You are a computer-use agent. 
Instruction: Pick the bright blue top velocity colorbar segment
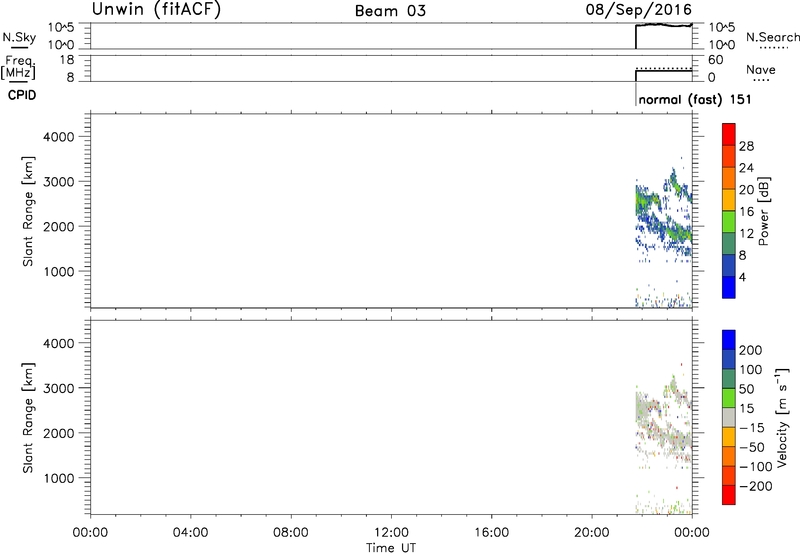(729, 340)
